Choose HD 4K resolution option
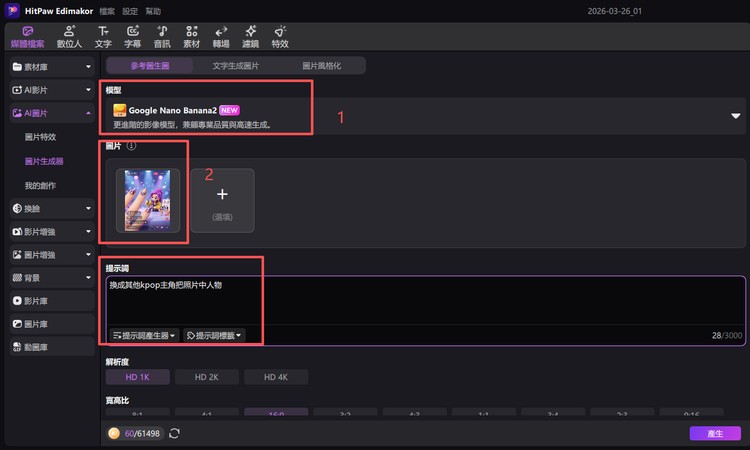Viewport: 750px width, 450px height. pyautogui.click(x=275, y=377)
